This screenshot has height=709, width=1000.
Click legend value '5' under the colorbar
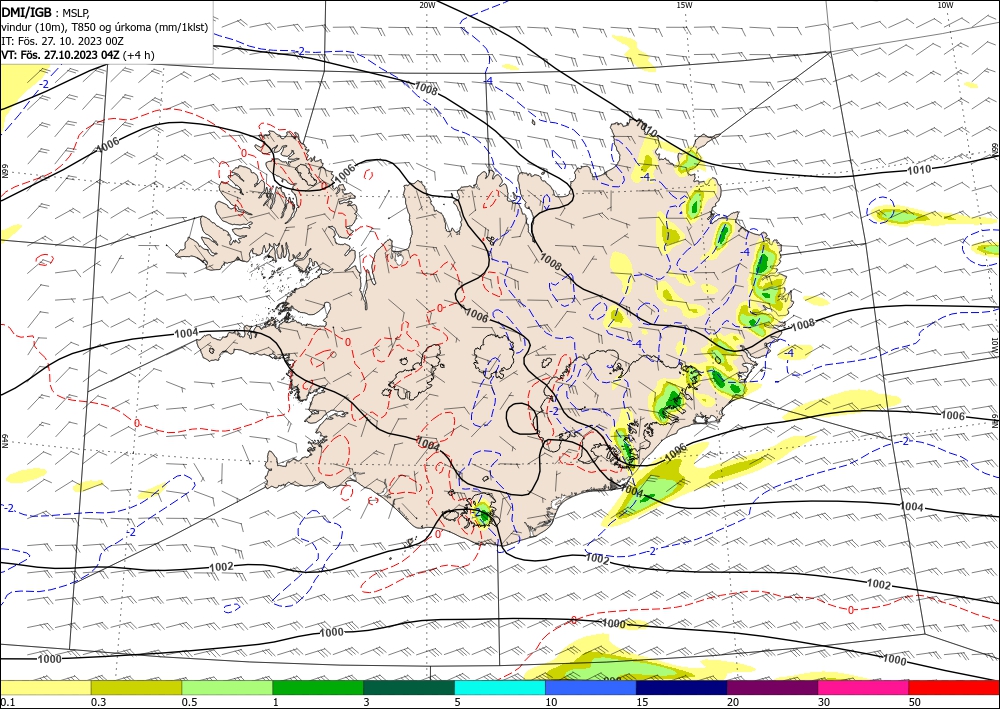pos(457,703)
